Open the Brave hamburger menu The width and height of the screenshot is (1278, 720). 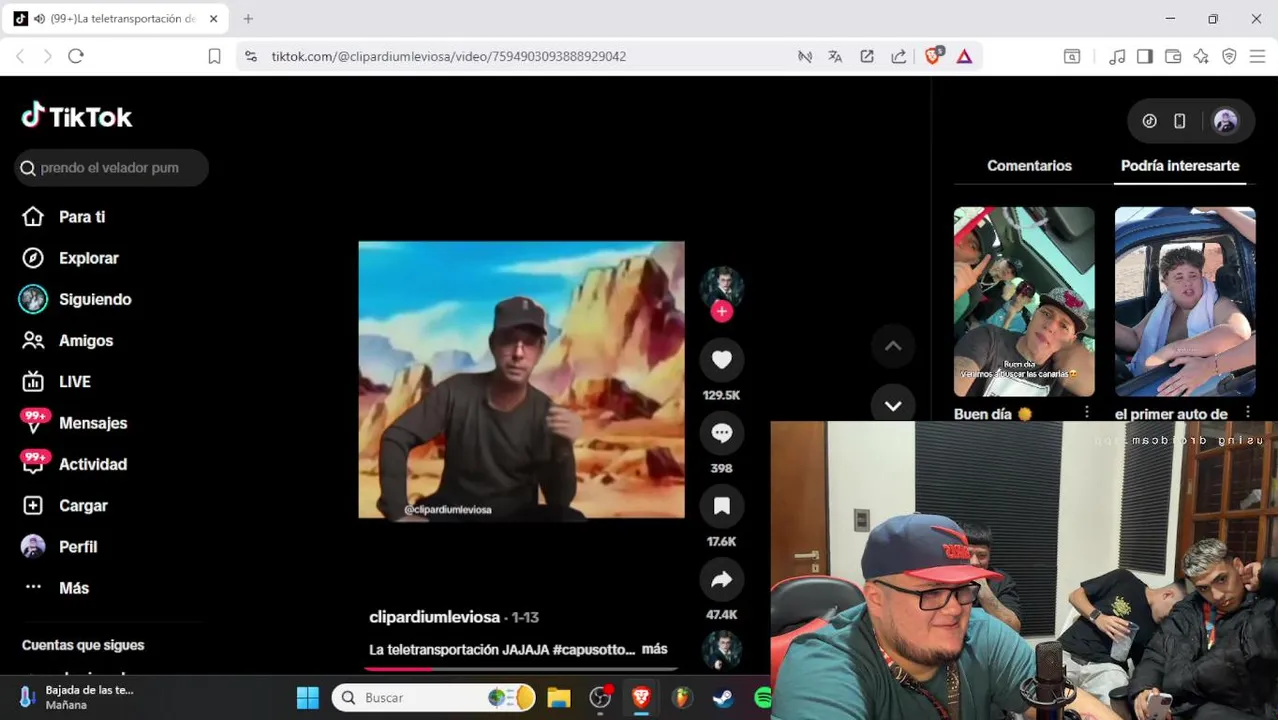1257,56
